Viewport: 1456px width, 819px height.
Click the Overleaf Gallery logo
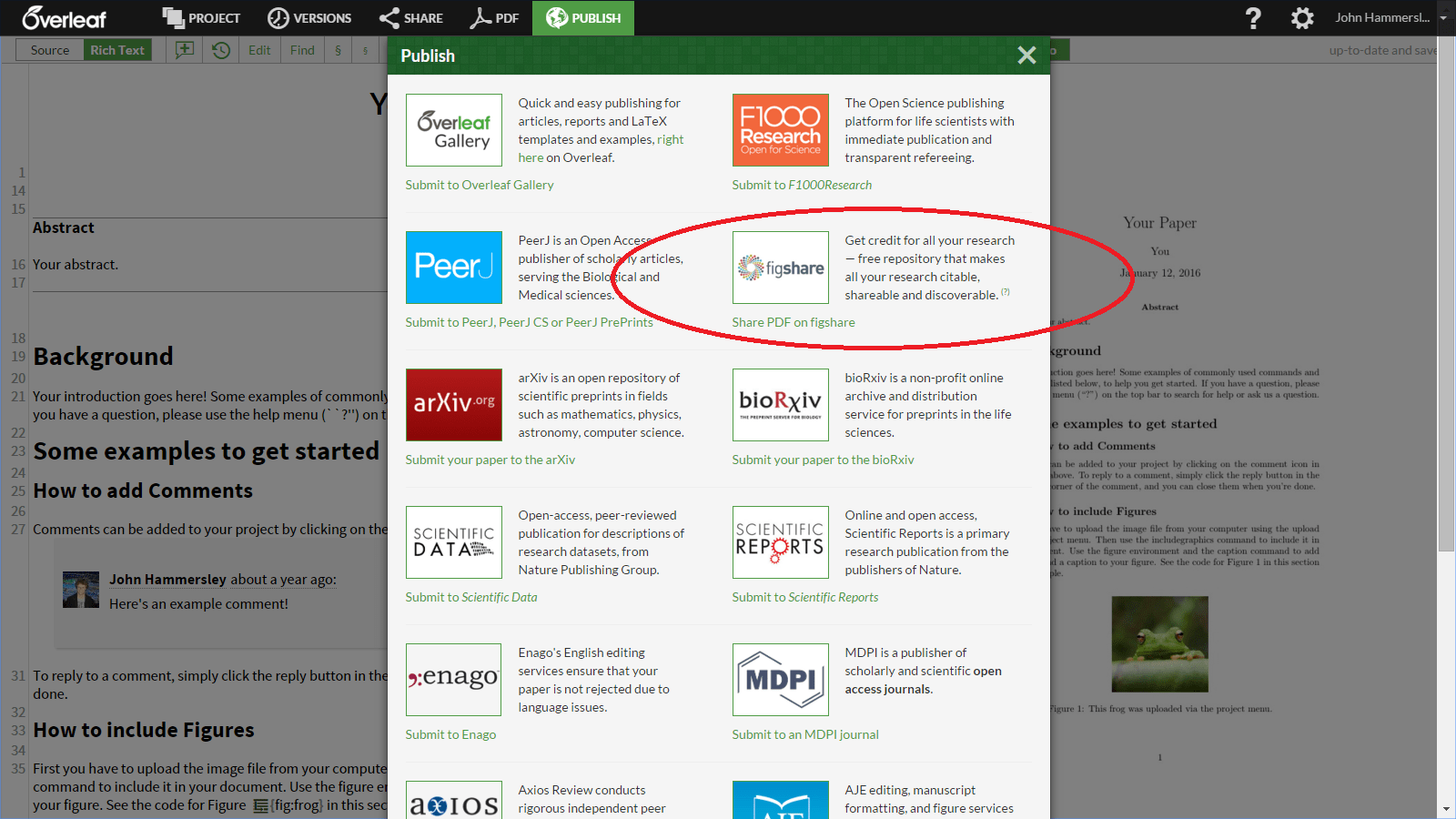(x=454, y=130)
